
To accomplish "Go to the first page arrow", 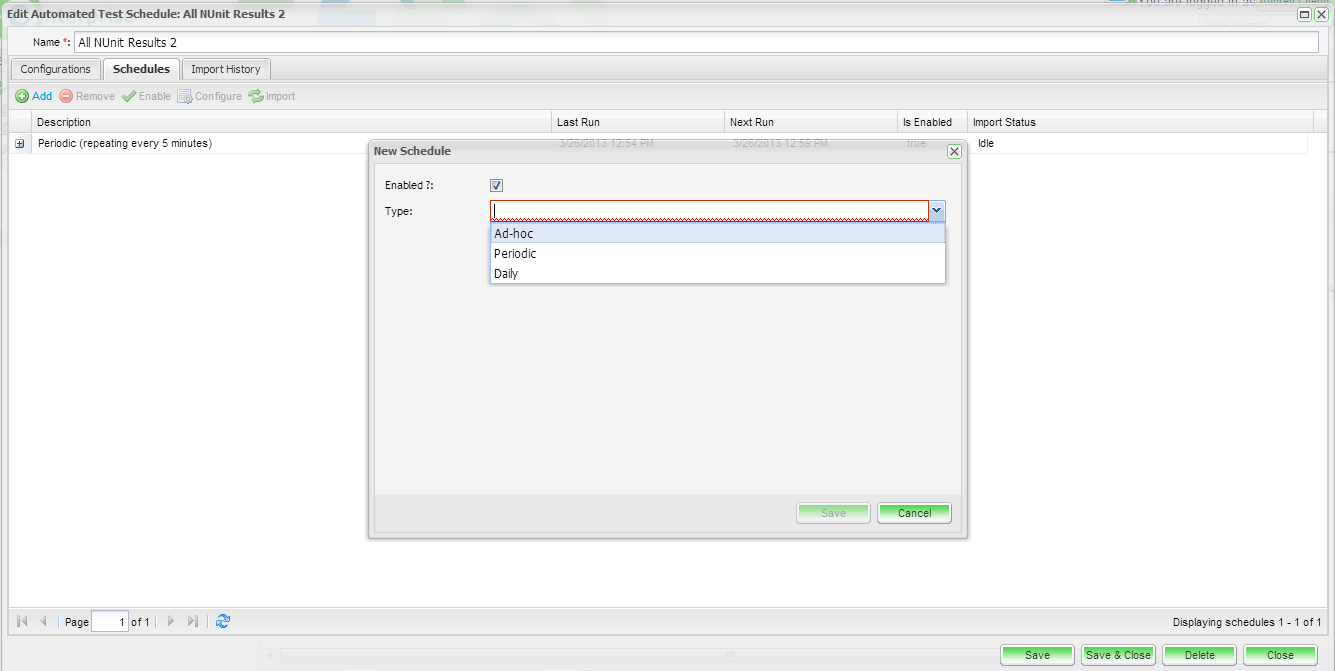I will [22, 621].
